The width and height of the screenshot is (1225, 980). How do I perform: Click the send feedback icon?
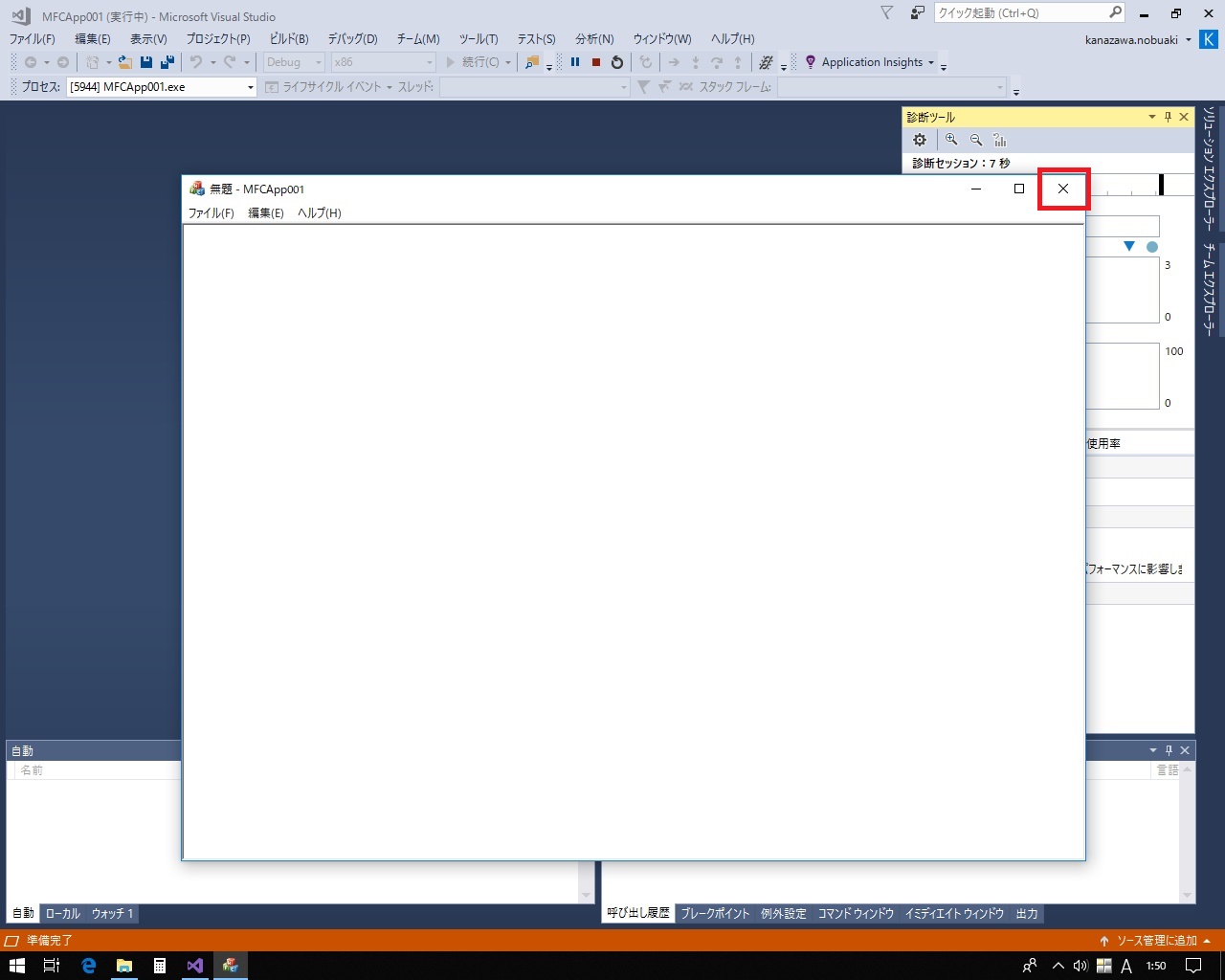click(x=917, y=12)
